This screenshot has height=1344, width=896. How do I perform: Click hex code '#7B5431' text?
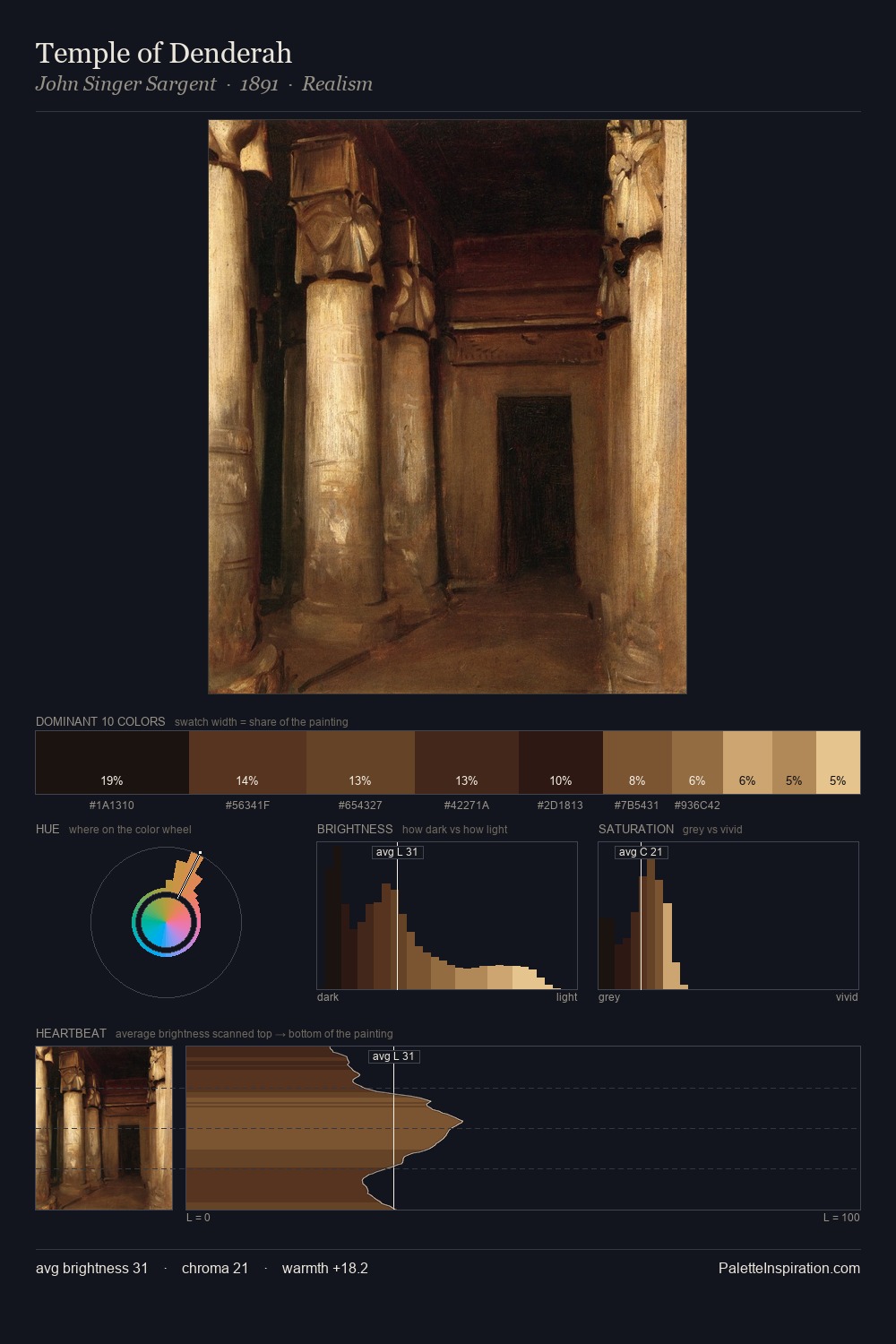[x=636, y=806]
